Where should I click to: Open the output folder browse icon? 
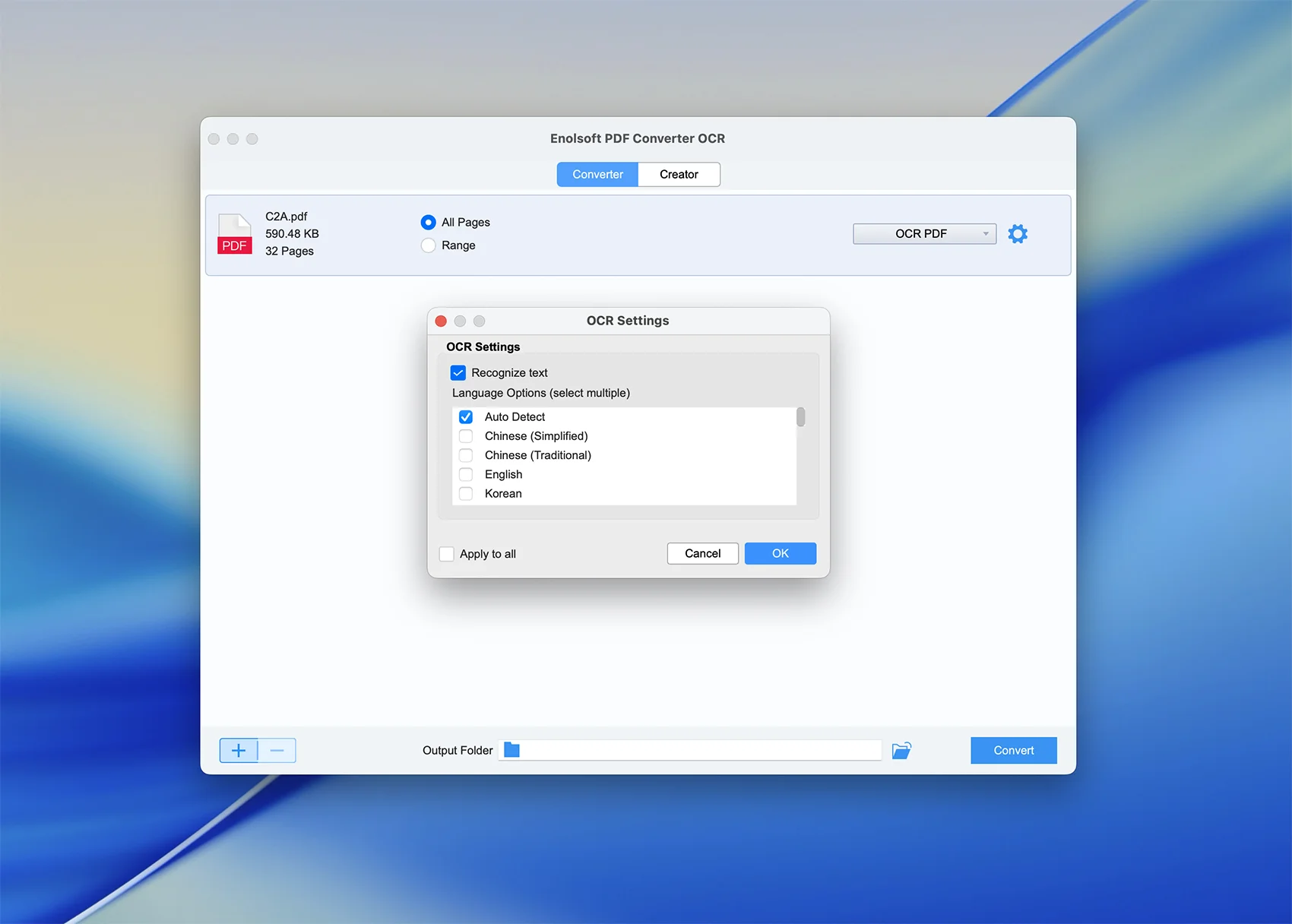[x=901, y=751]
